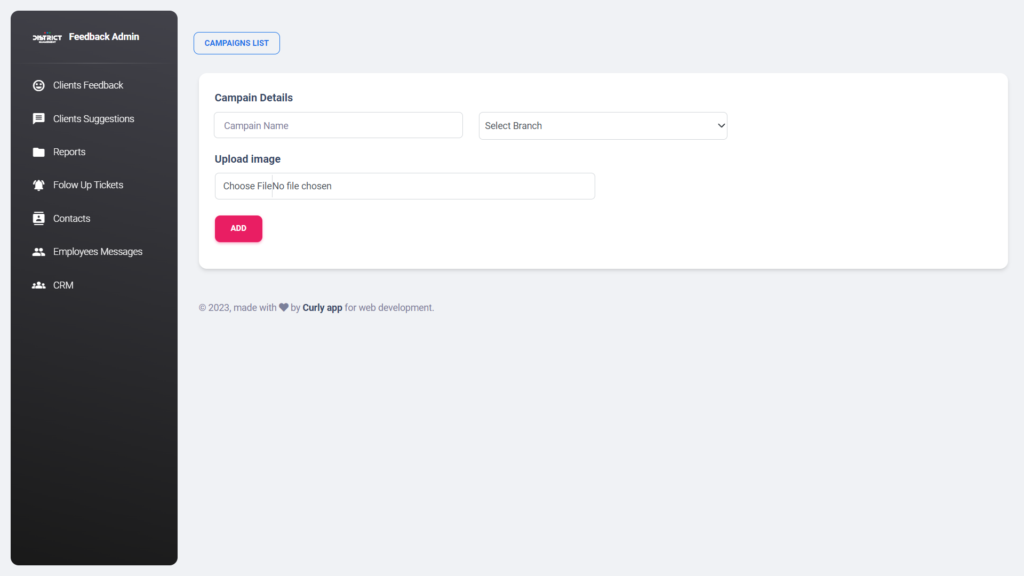Go to the Reports page label
The image size is (1024, 576).
tap(69, 152)
